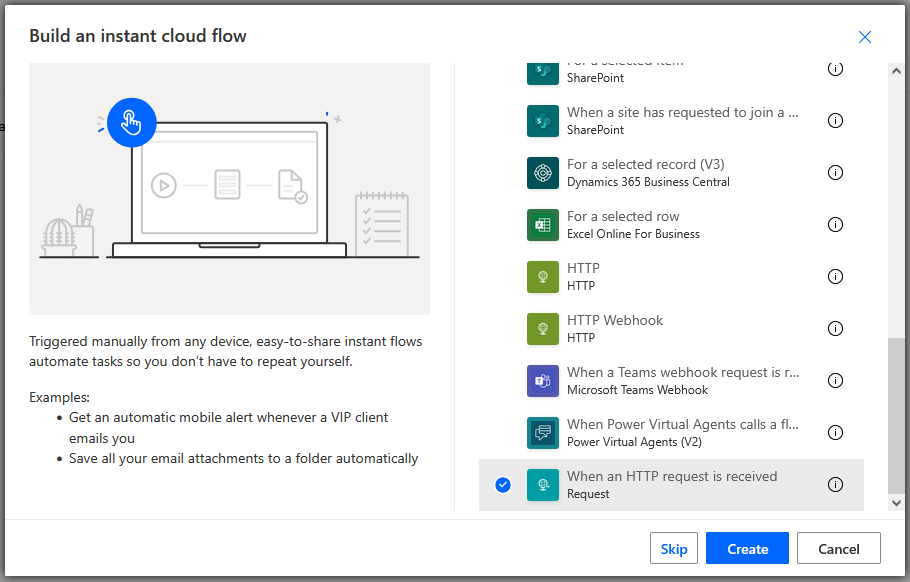Viewport: 910px width, 582px height.
Task: Close the instant cloud flow dialog
Action: [865, 37]
